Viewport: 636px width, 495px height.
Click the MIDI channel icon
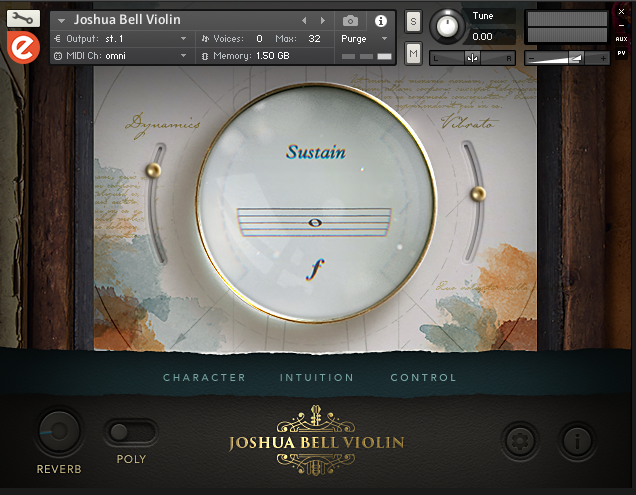(x=58, y=56)
